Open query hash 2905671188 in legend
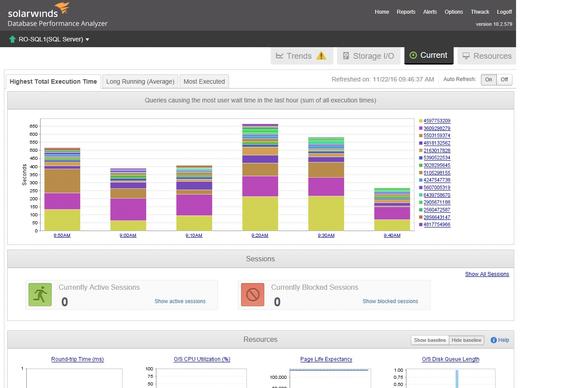Viewport: 582px width, 388px height. click(x=437, y=202)
